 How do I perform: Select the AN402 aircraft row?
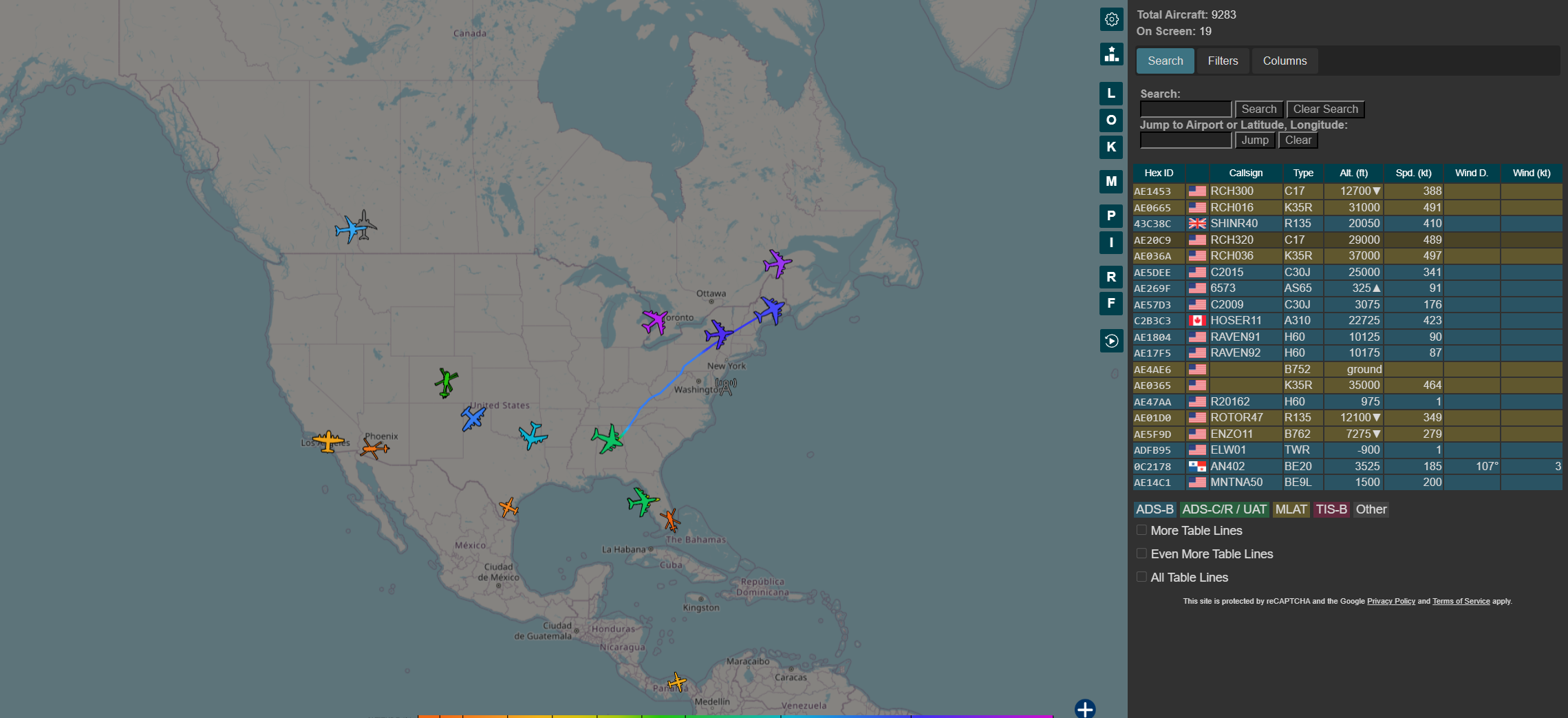[1347, 466]
